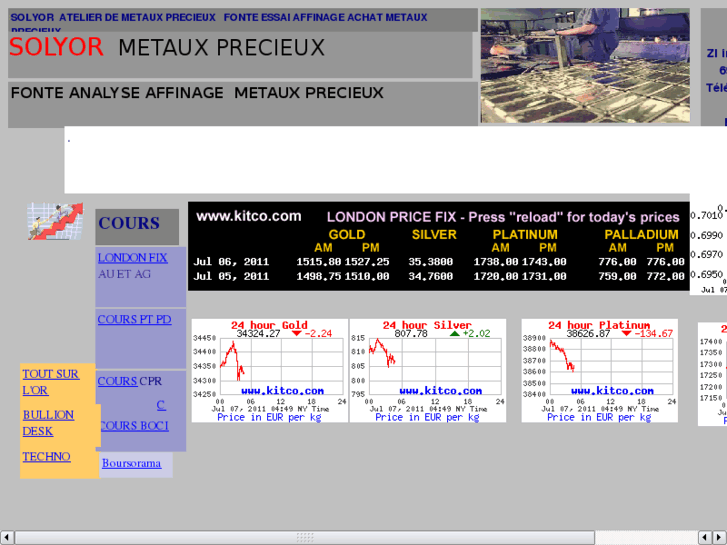Click the www.kitco.com text in the table
Screen dimensions: 727x545
[x=249, y=216]
